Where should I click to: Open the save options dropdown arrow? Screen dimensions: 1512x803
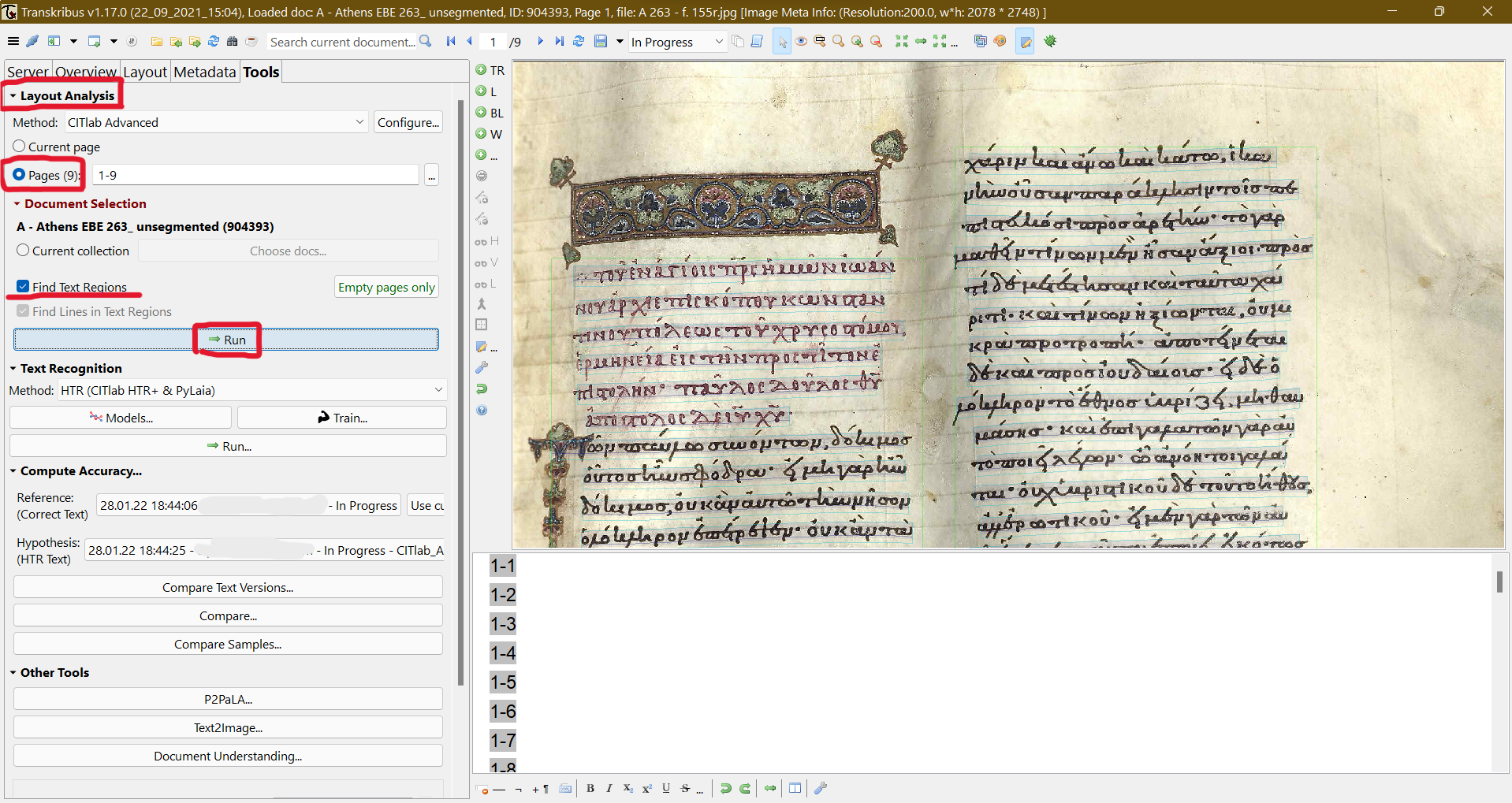(620, 42)
